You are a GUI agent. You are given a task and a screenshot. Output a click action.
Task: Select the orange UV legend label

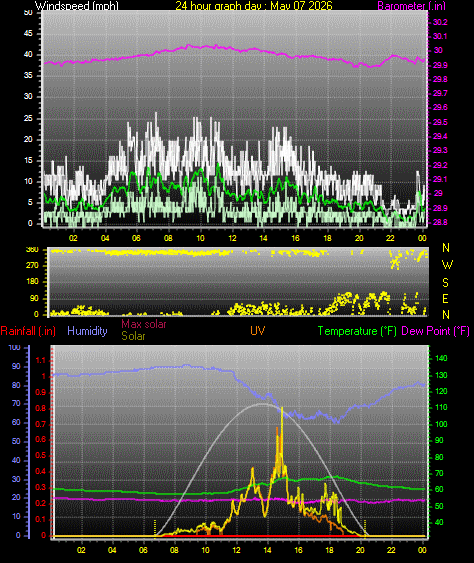pos(257,331)
